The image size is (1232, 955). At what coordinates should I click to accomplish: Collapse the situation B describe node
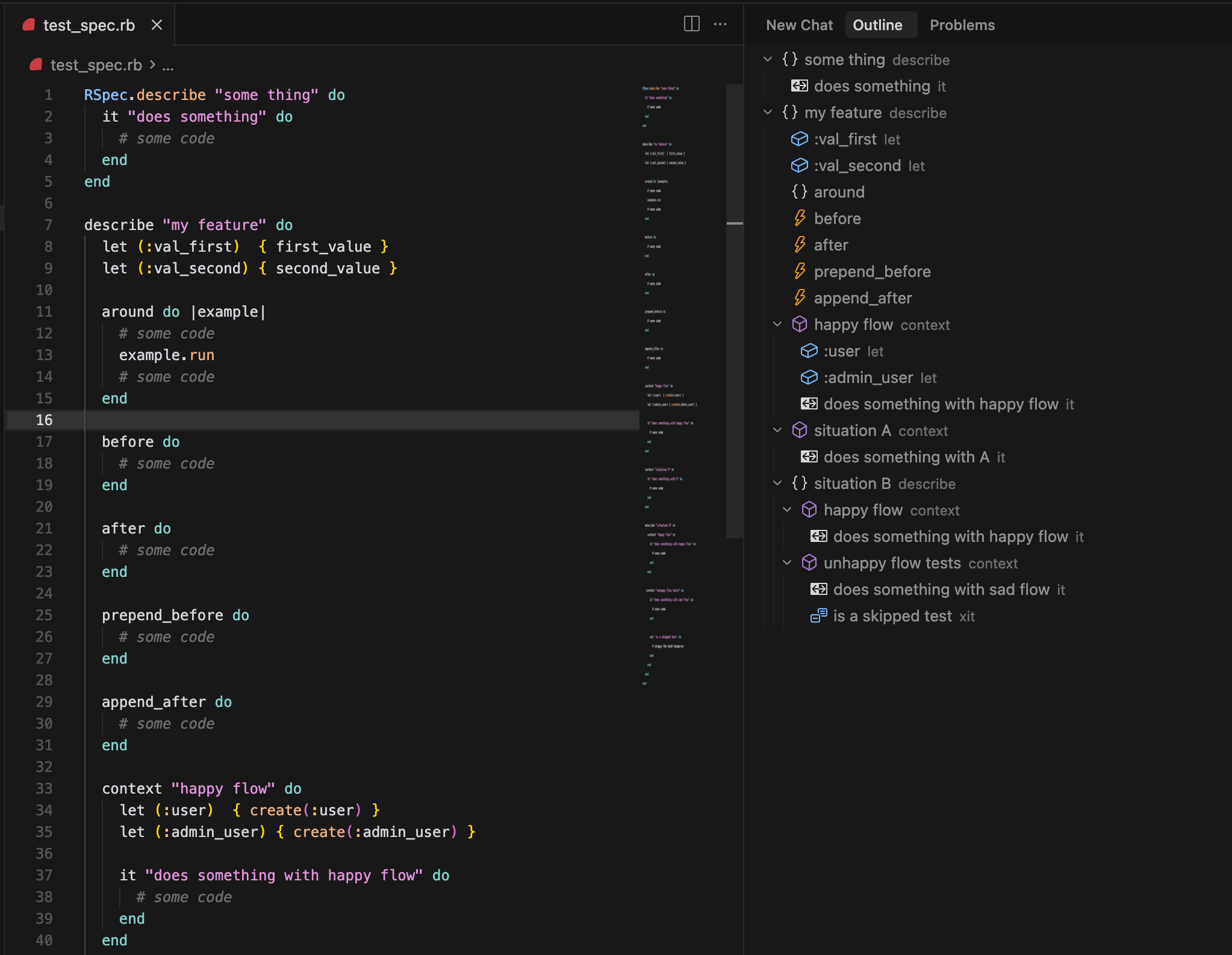[x=777, y=484]
